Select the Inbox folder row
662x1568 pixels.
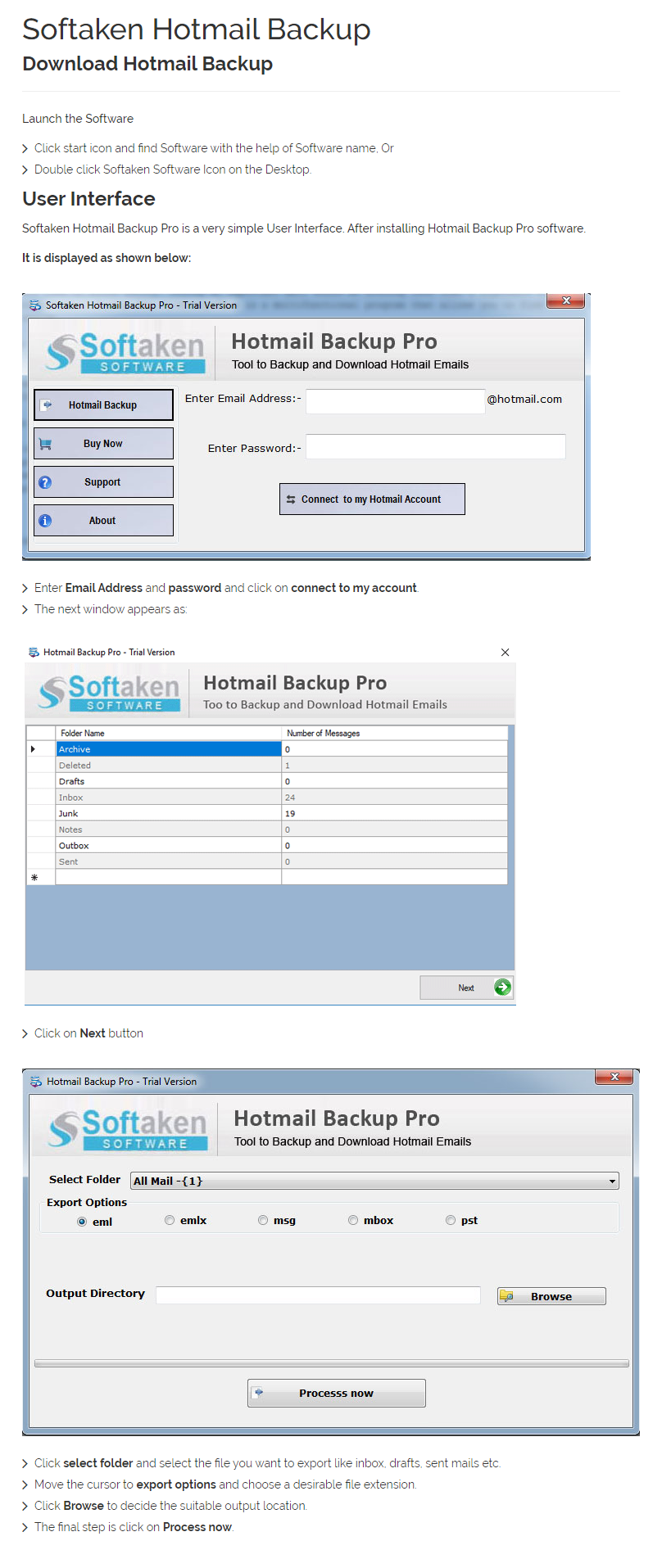(x=267, y=798)
